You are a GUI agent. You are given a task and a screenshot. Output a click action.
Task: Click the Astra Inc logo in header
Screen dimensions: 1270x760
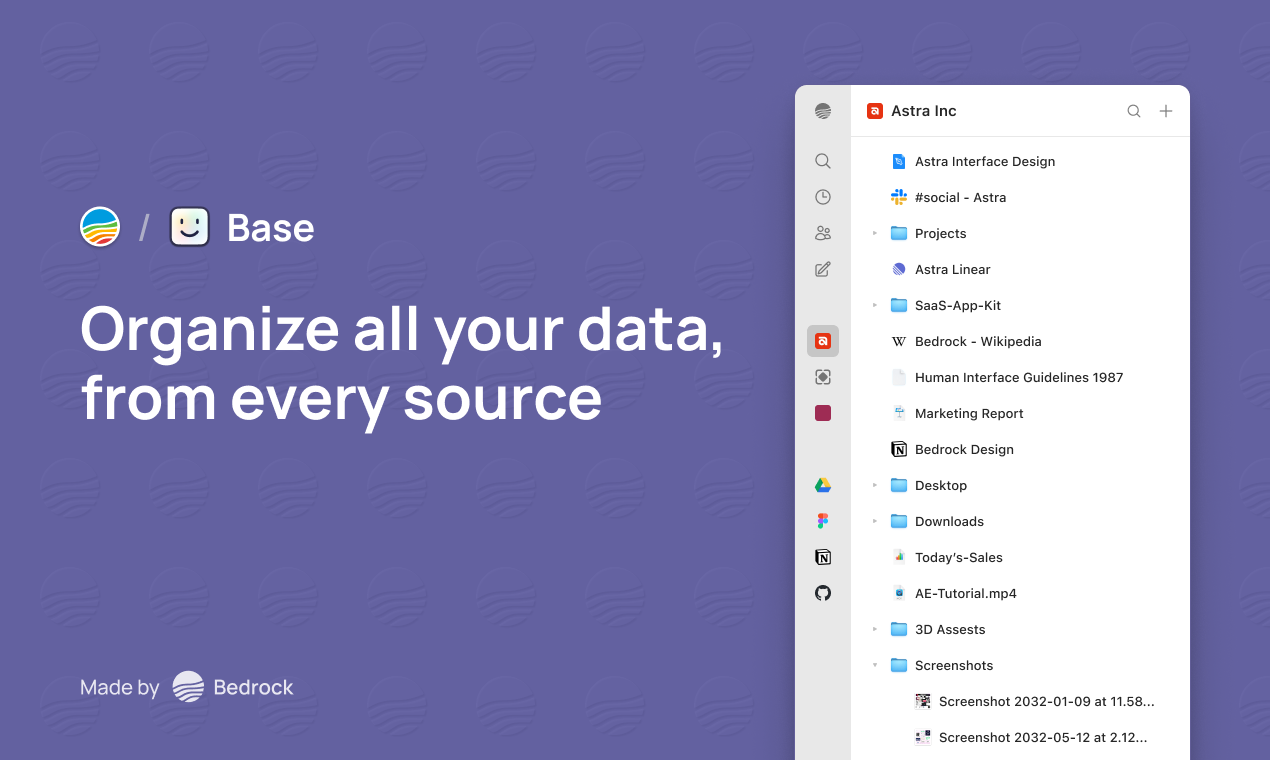point(875,111)
